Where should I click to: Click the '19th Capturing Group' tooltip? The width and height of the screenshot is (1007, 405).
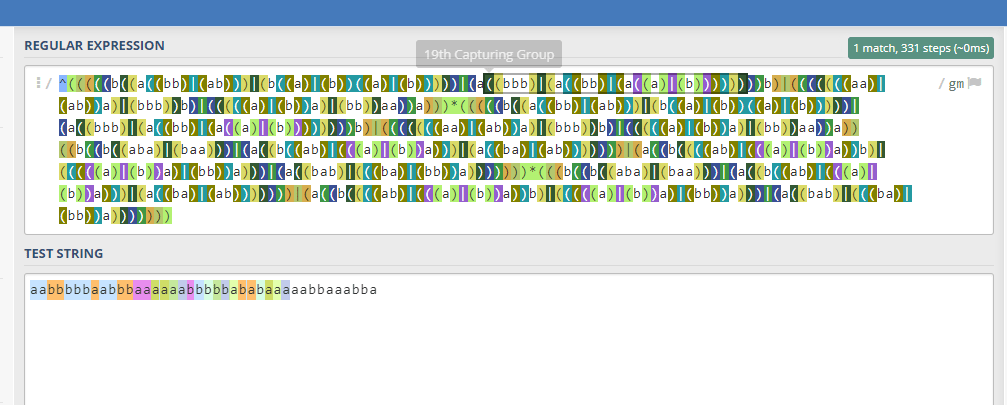click(489, 54)
